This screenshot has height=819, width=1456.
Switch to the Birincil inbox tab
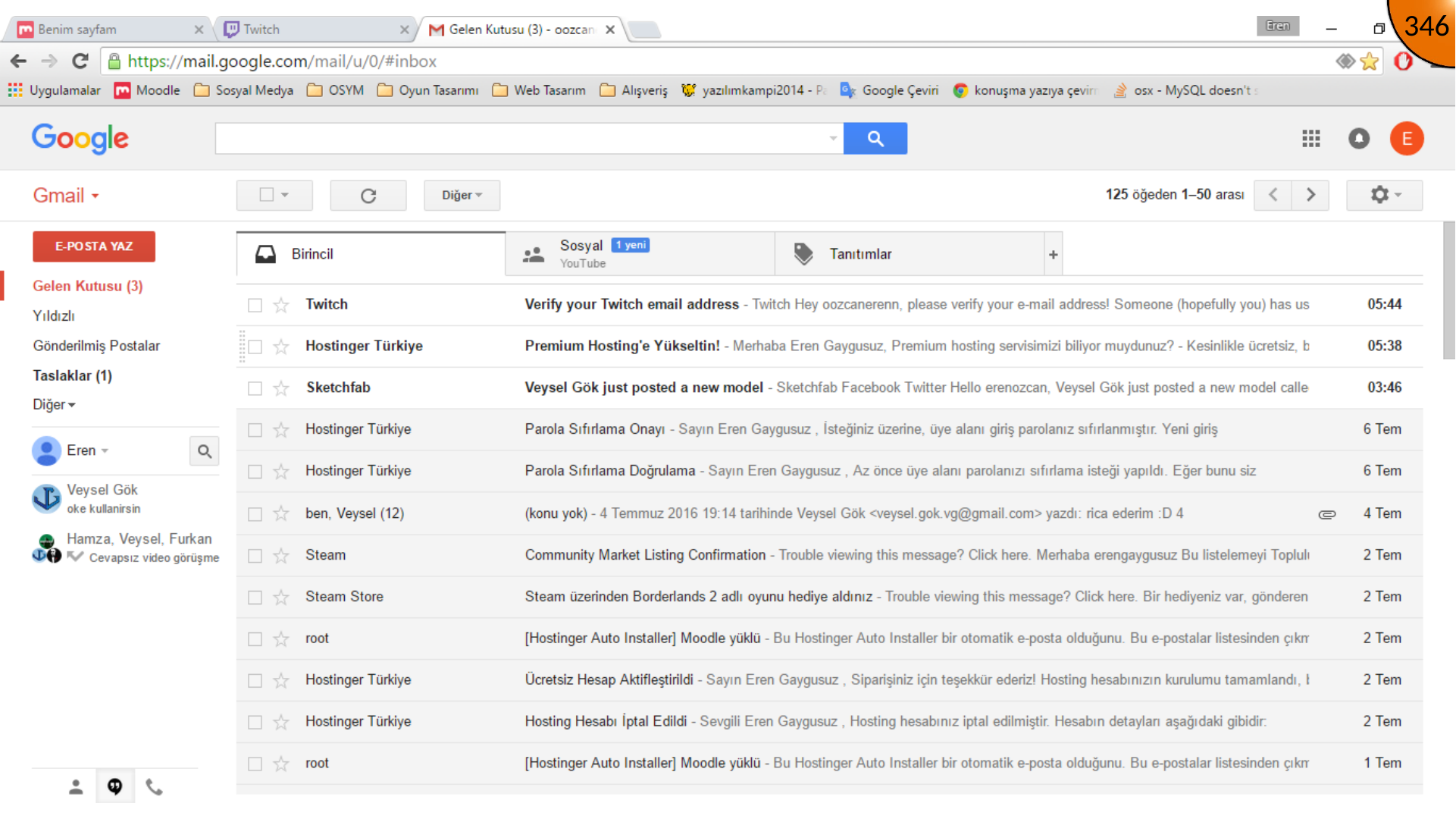tap(371, 254)
